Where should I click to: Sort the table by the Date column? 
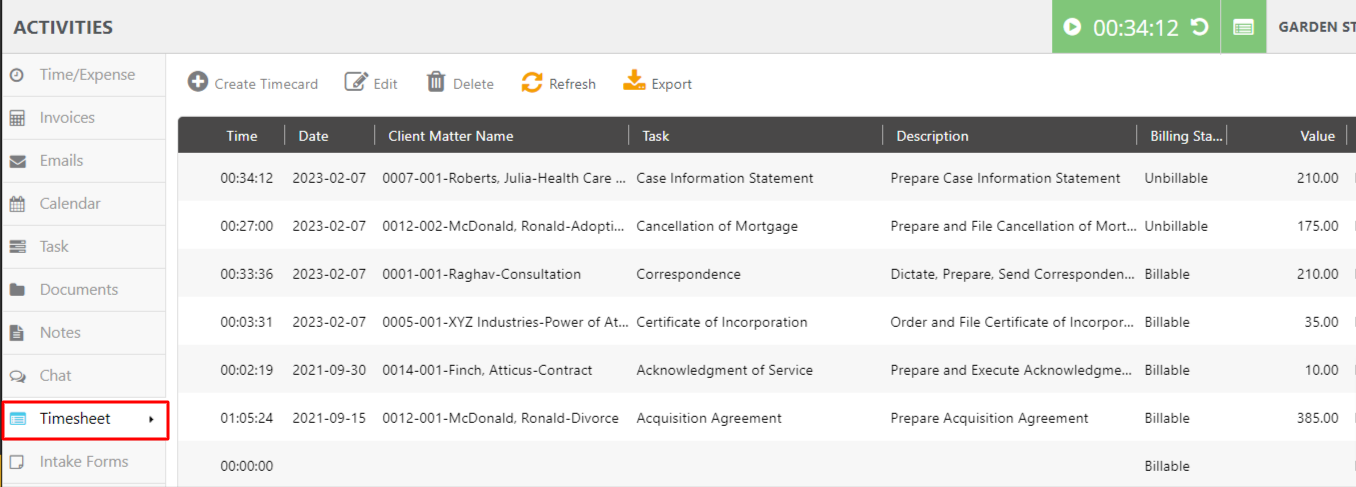pos(313,136)
